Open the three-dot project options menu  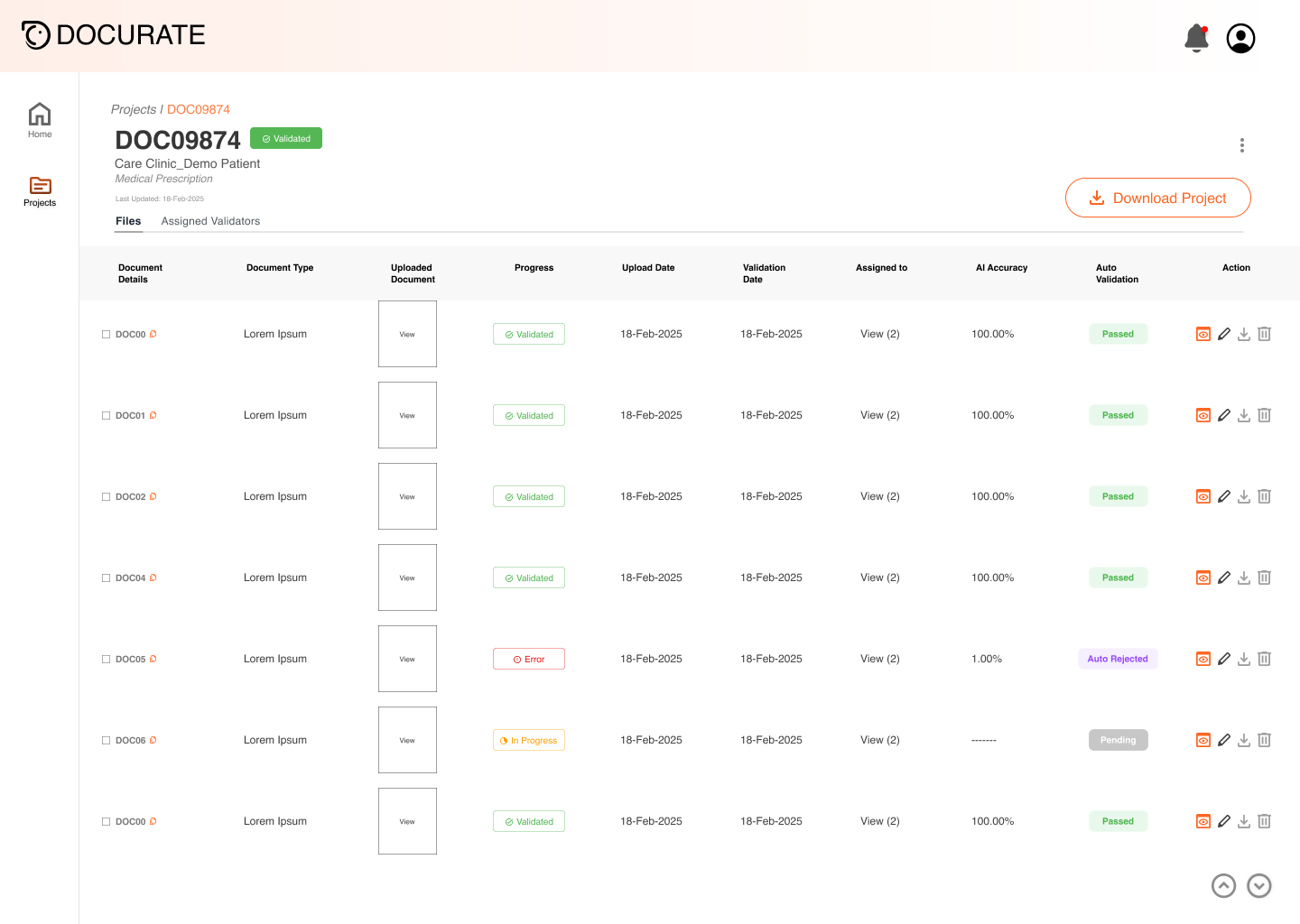pos(1242,145)
